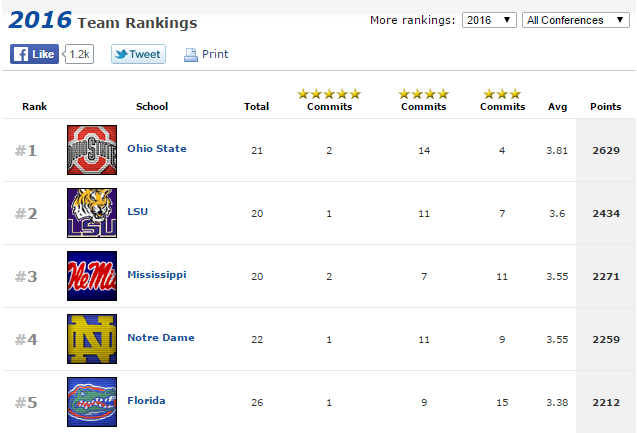This screenshot has height=433, width=637.
Task: Open the Florida school link
Action: point(146,401)
